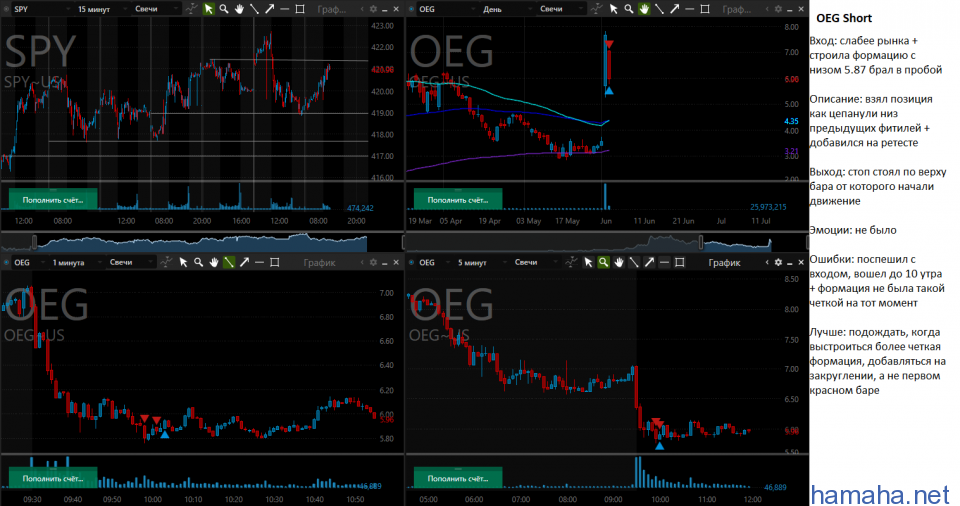Image resolution: width=960 pixels, height=506 pixels.
Task: Click SPY range navigator overview strip
Action: (x=201, y=242)
